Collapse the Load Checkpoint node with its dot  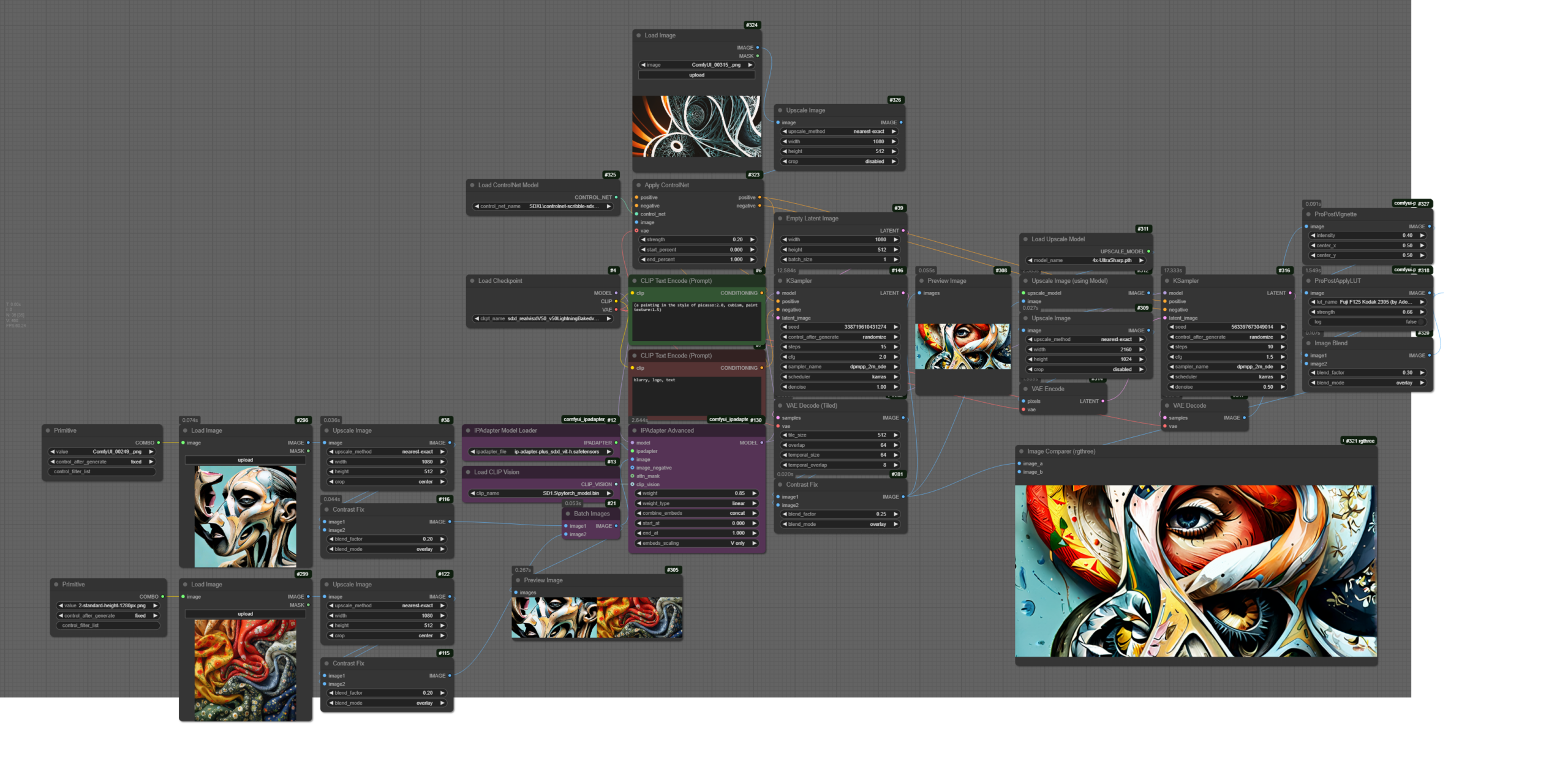pos(472,281)
